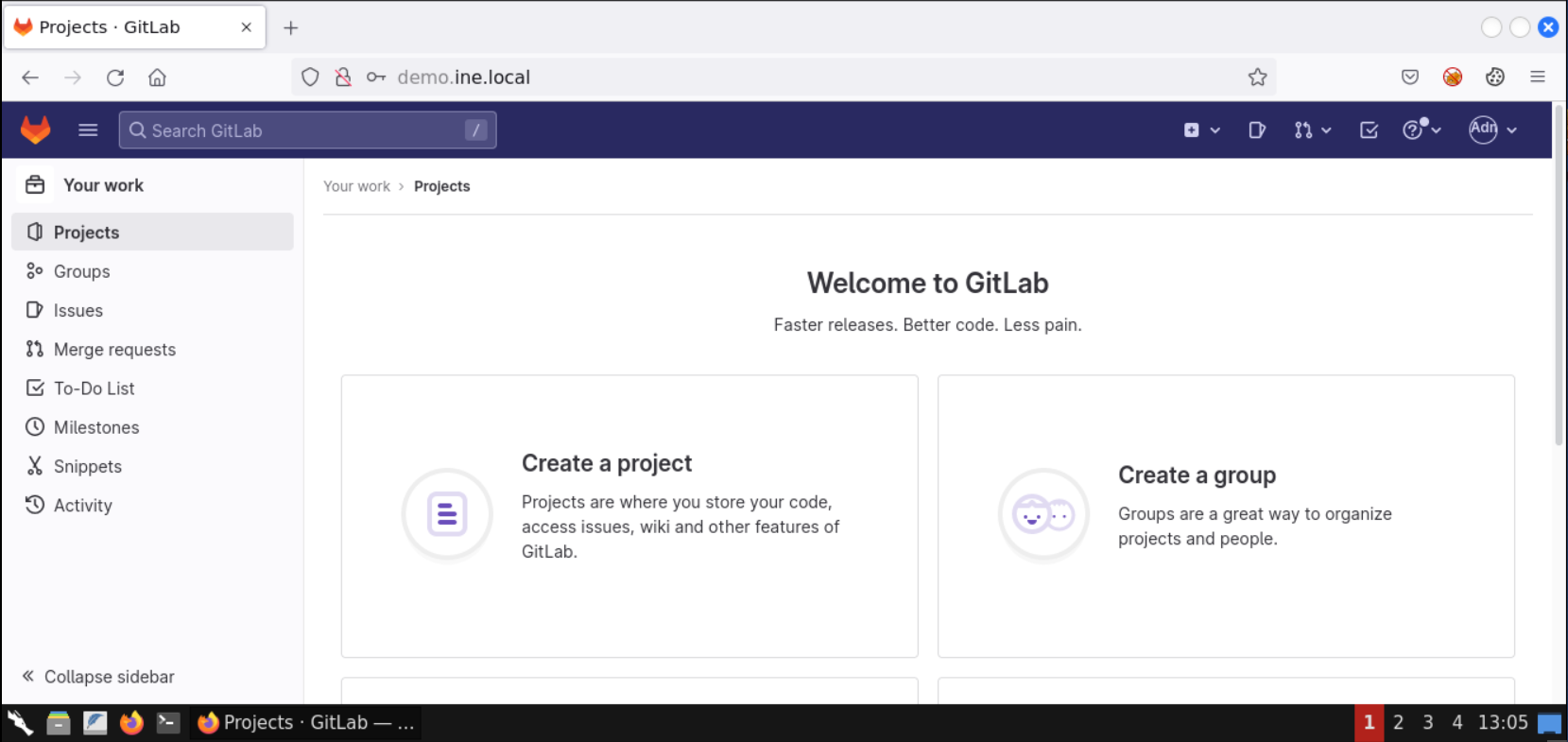Open the Create a project card
The height and width of the screenshot is (742, 1568).
pos(629,516)
